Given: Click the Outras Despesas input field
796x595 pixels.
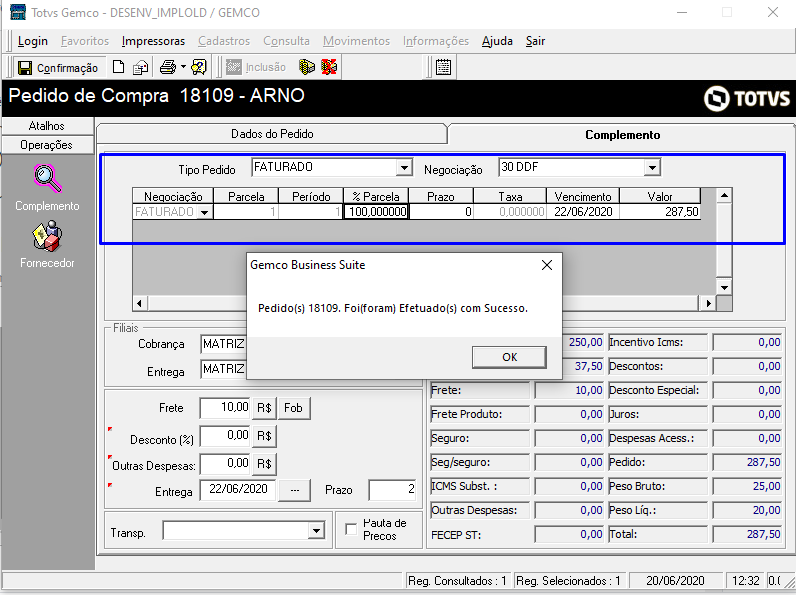Looking at the screenshot, I should (225, 464).
